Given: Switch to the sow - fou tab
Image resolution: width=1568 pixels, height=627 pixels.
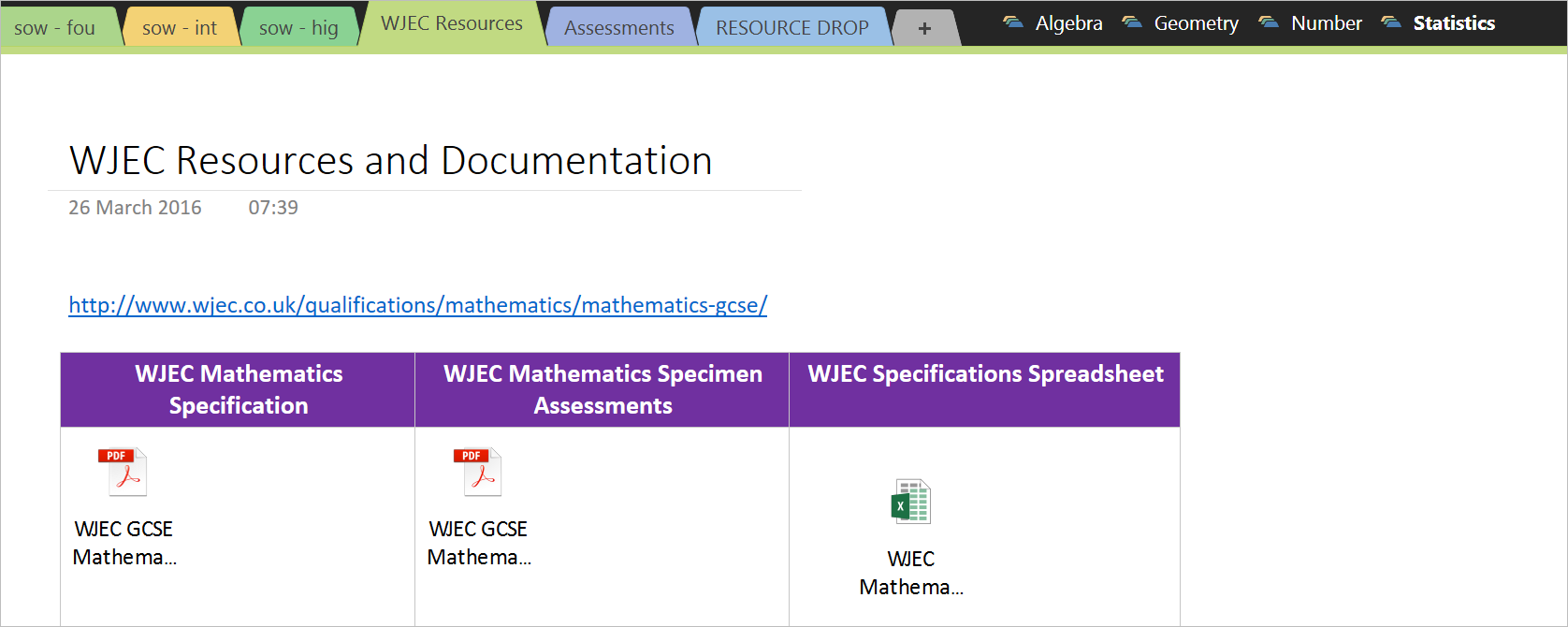Looking at the screenshot, I should (x=55, y=28).
